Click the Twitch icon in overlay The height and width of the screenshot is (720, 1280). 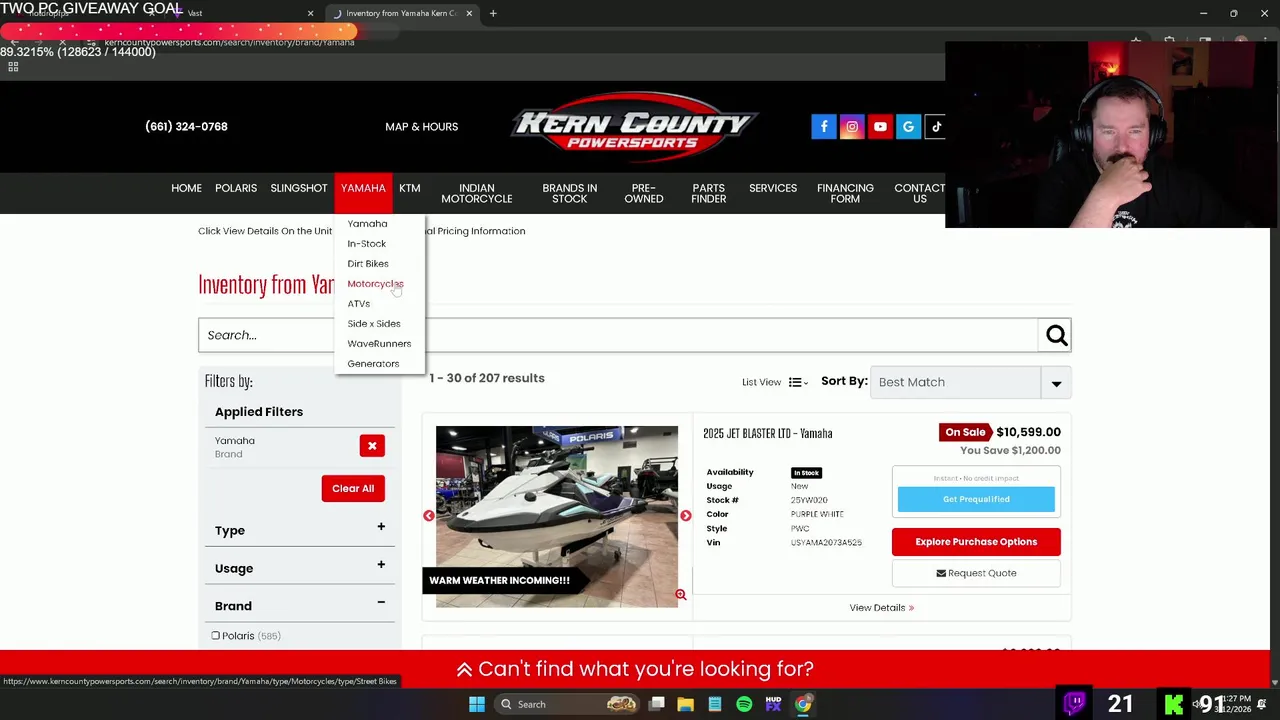tap(1074, 704)
